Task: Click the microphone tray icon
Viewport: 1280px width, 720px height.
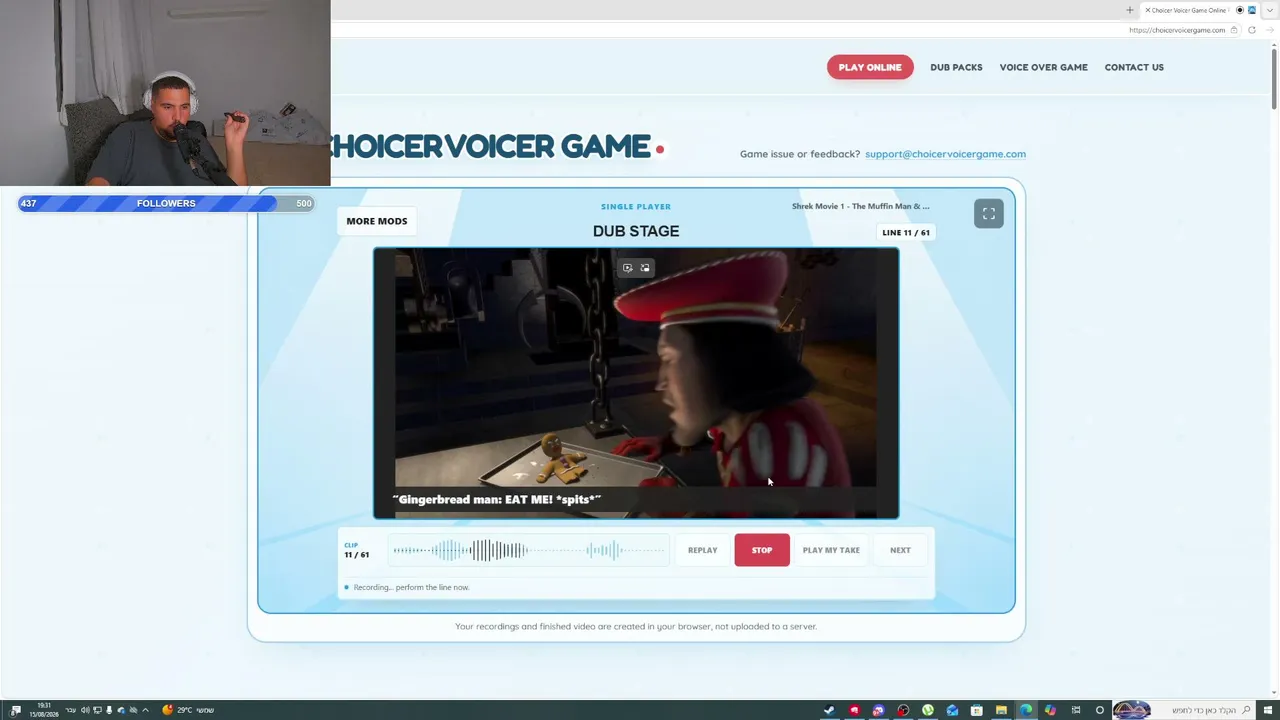Action: coord(109,710)
